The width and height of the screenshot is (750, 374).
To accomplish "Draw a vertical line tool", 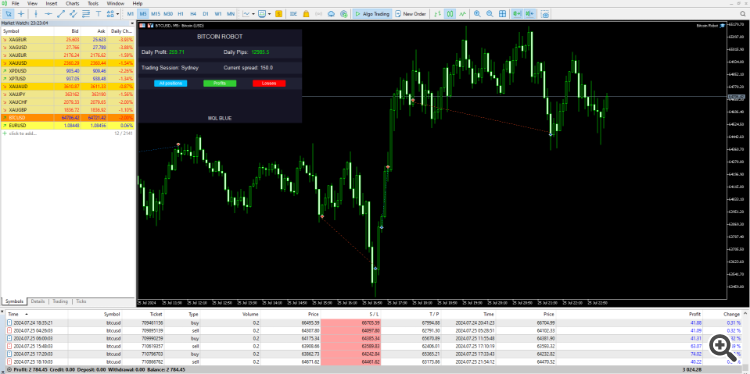I will tap(36, 14).
